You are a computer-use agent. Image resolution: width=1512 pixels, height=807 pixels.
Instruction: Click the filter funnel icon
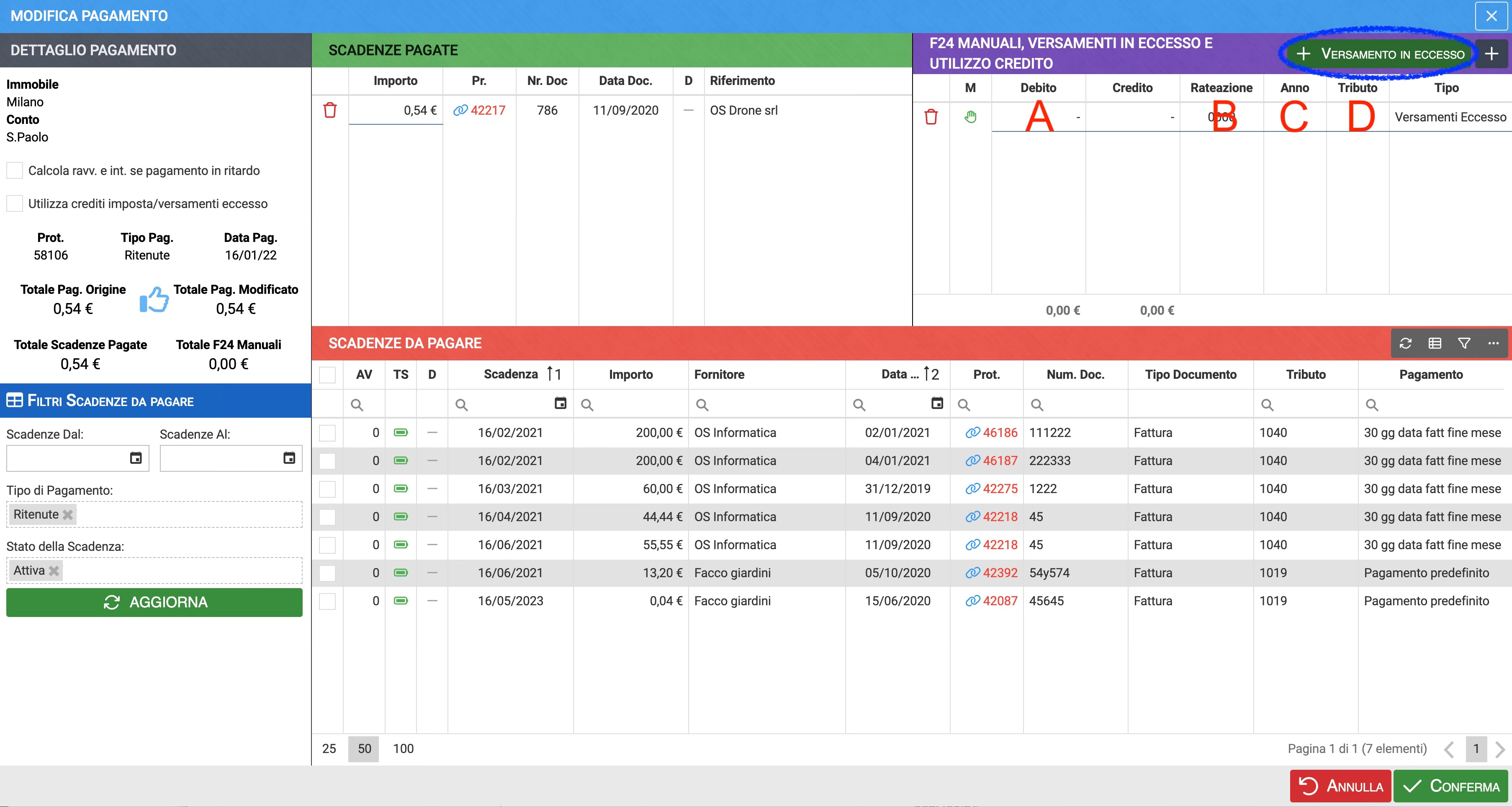pyautogui.click(x=1464, y=343)
